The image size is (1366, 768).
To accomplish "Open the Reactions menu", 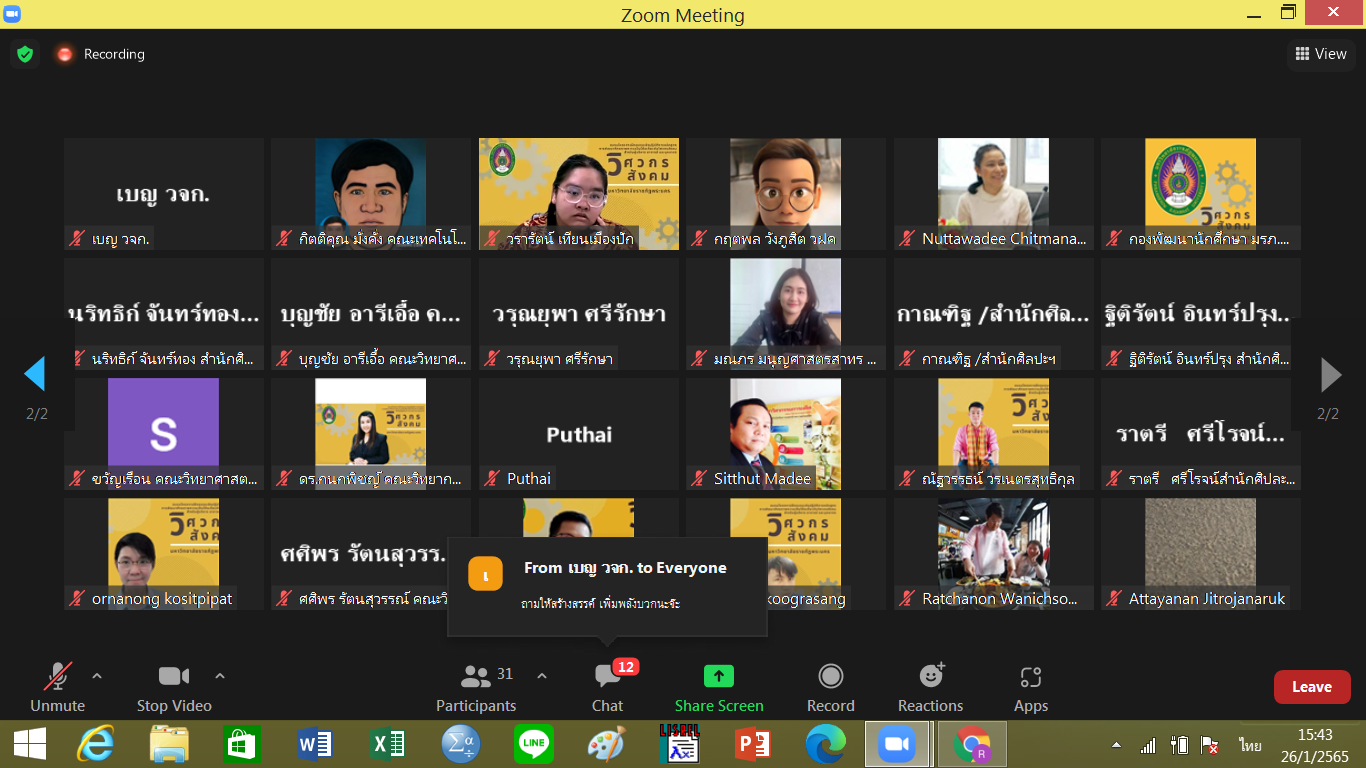I will 931,689.
